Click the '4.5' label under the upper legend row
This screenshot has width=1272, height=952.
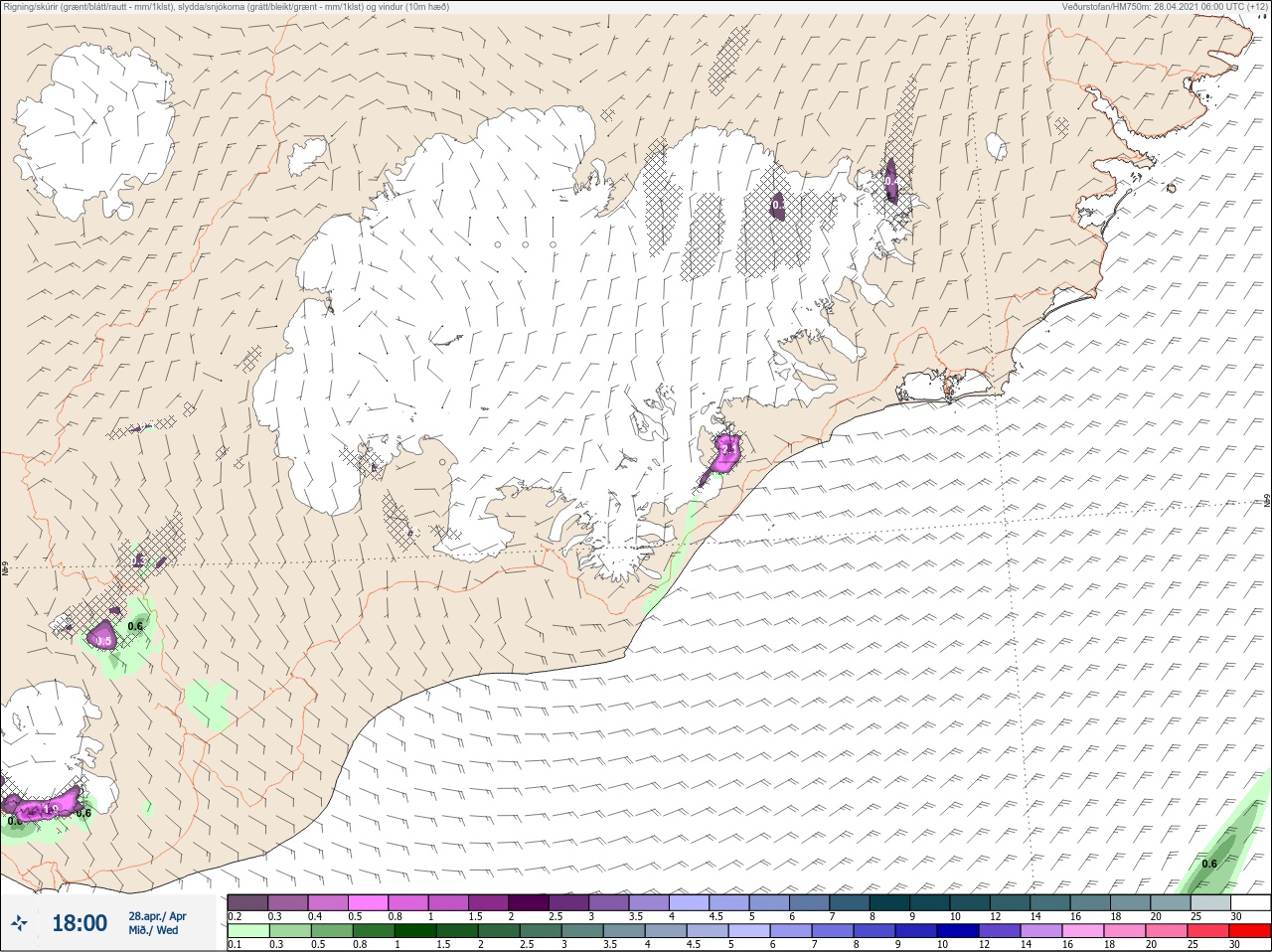[x=715, y=916]
